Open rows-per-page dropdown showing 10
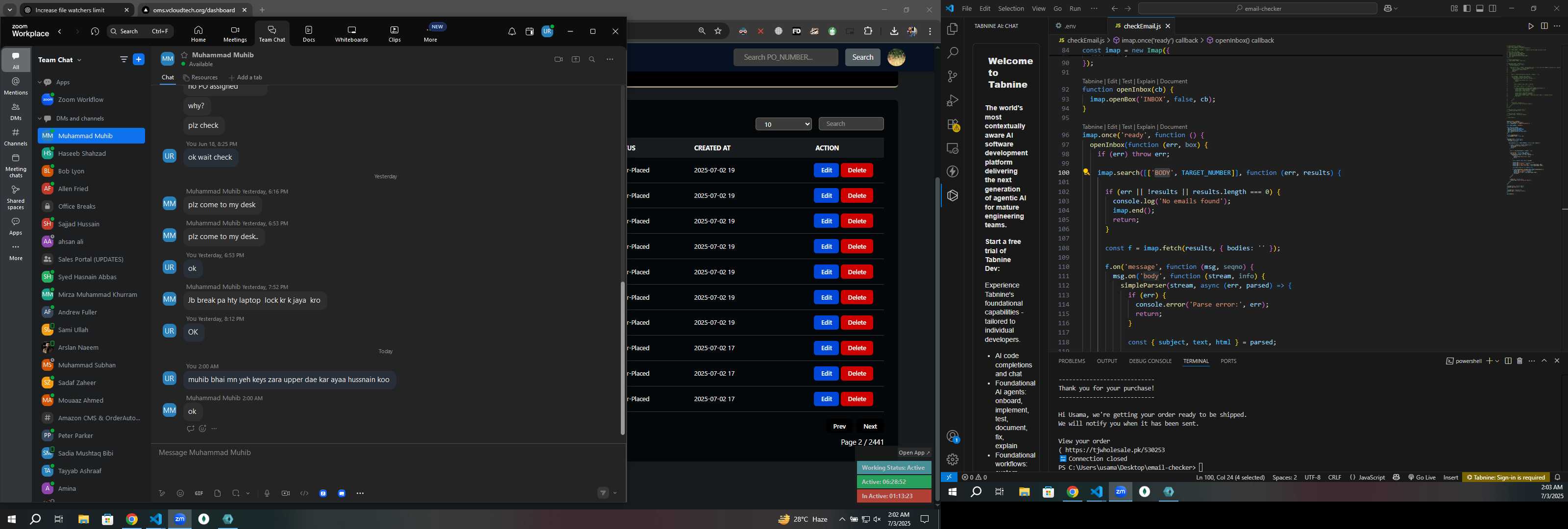Viewport: 1568px width, 529px height. click(x=784, y=124)
